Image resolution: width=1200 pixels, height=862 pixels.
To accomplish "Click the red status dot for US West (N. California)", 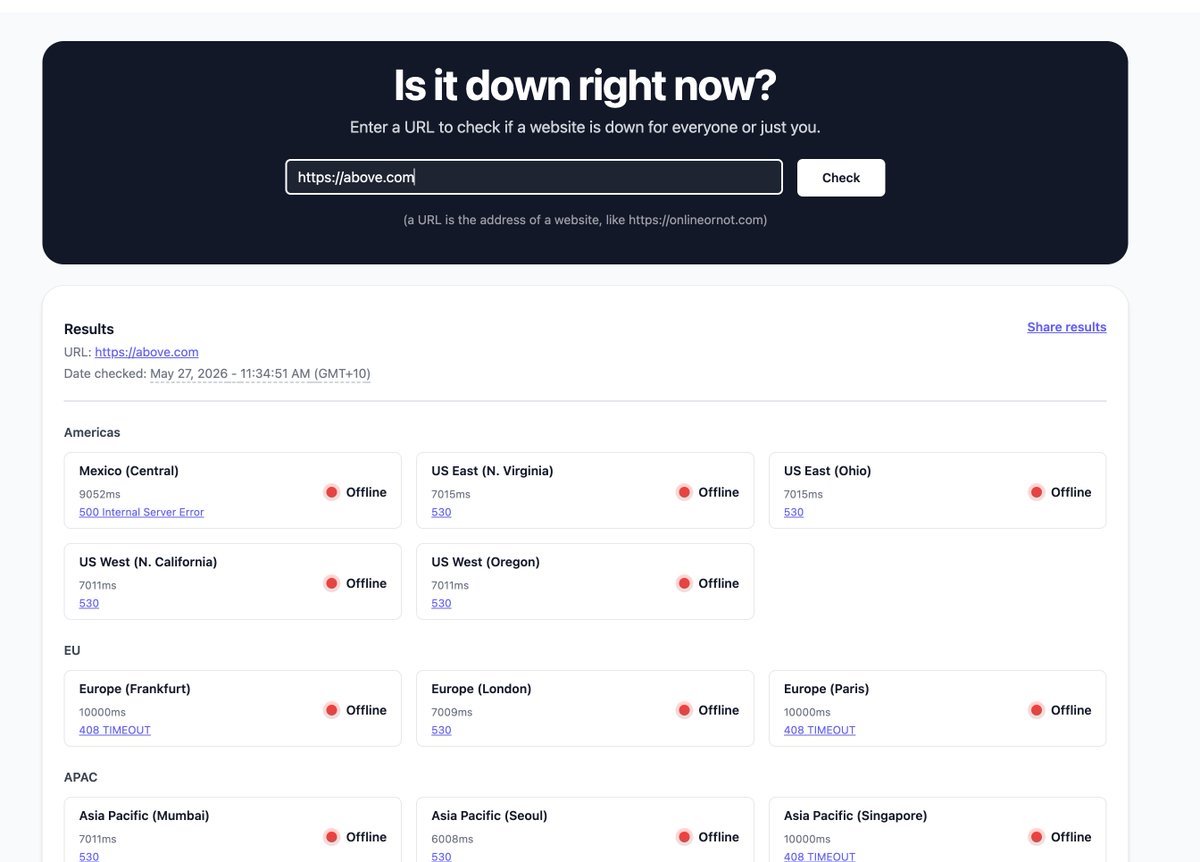I will [x=332, y=583].
